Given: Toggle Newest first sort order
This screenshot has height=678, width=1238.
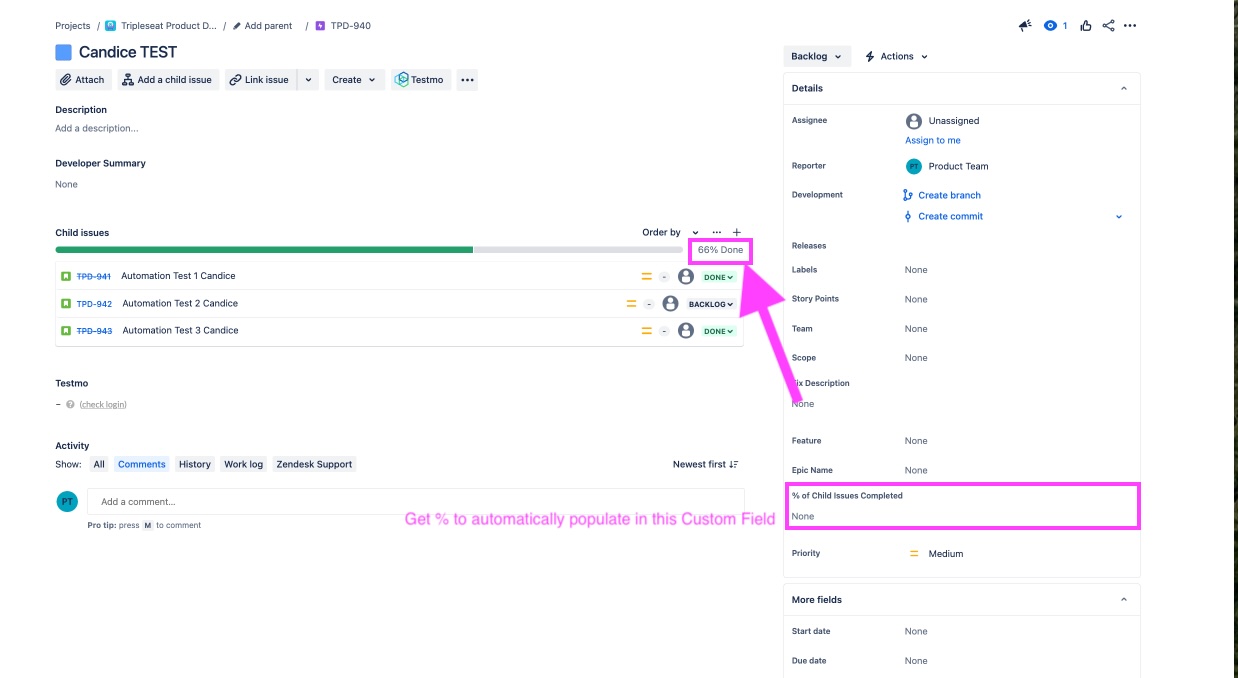Looking at the screenshot, I should click(x=706, y=464).
